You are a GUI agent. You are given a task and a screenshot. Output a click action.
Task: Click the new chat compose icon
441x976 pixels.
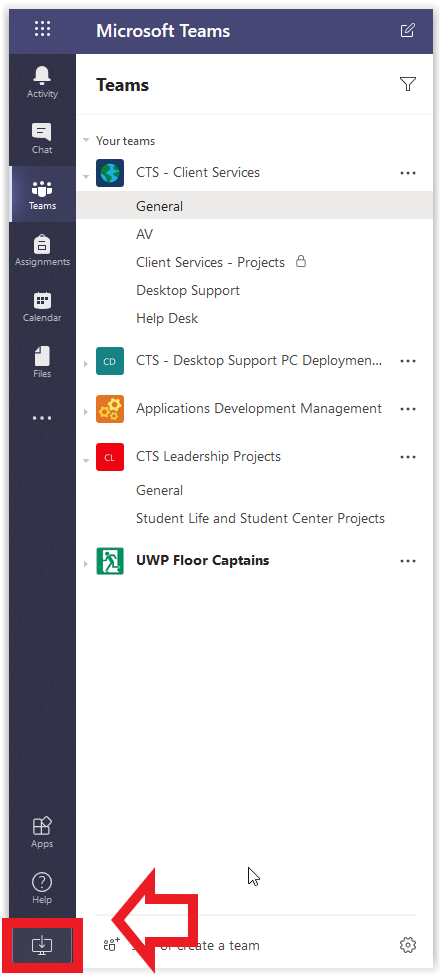click(x=407, y=30)
